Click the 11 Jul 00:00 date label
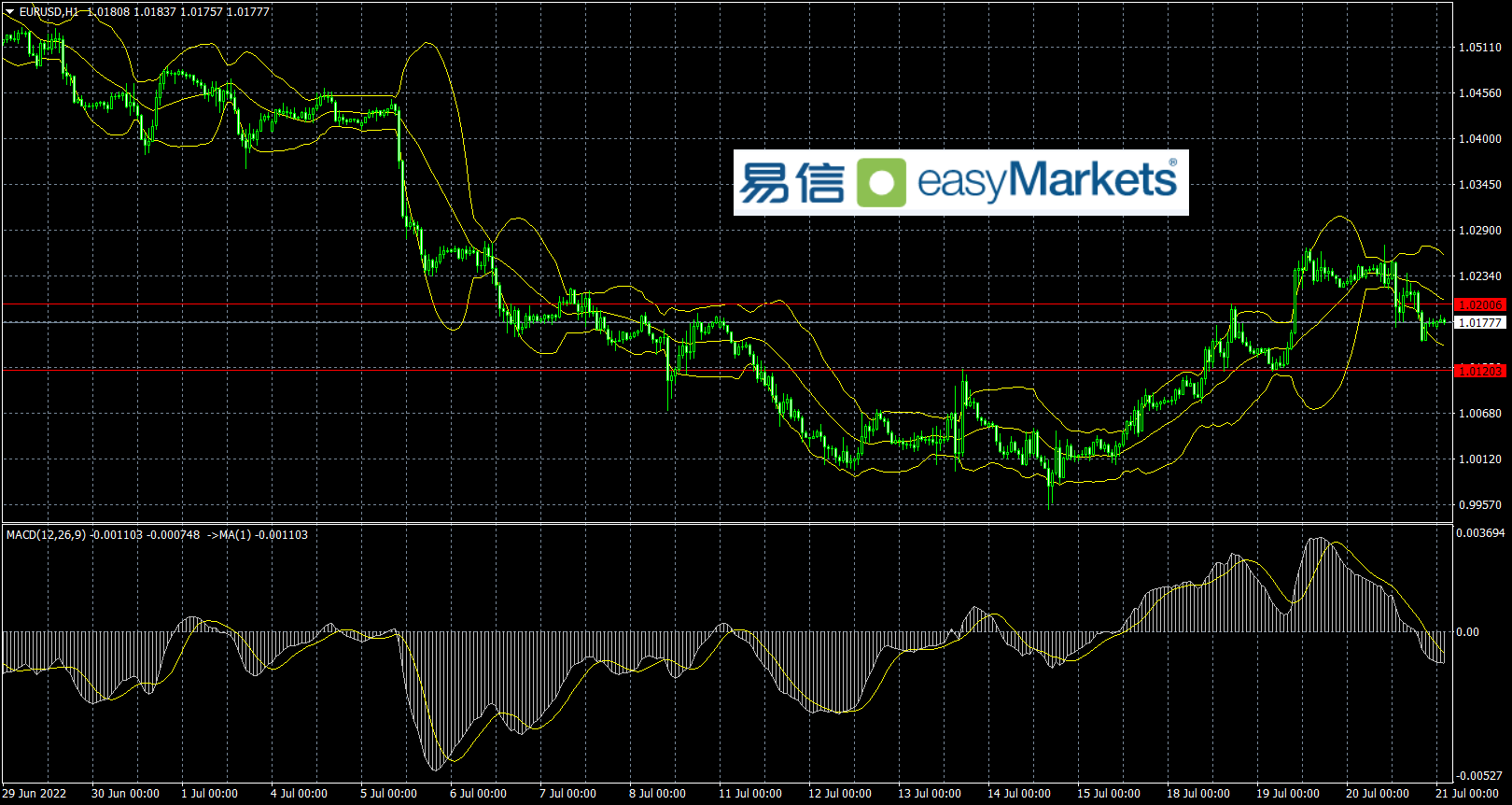Screen dimensions: 1512x805 pyautogui.click(x=750, y=794)
